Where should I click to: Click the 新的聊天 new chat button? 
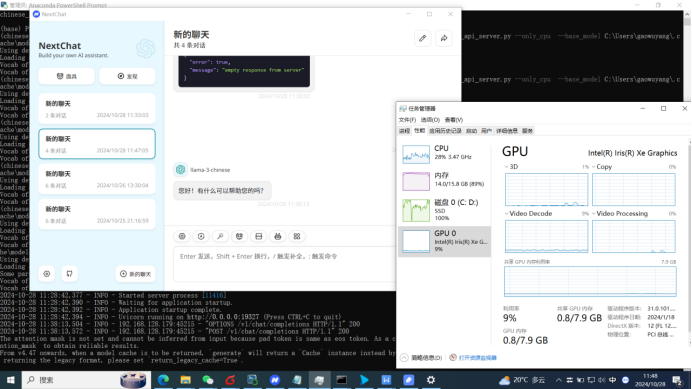coord(135,274)
